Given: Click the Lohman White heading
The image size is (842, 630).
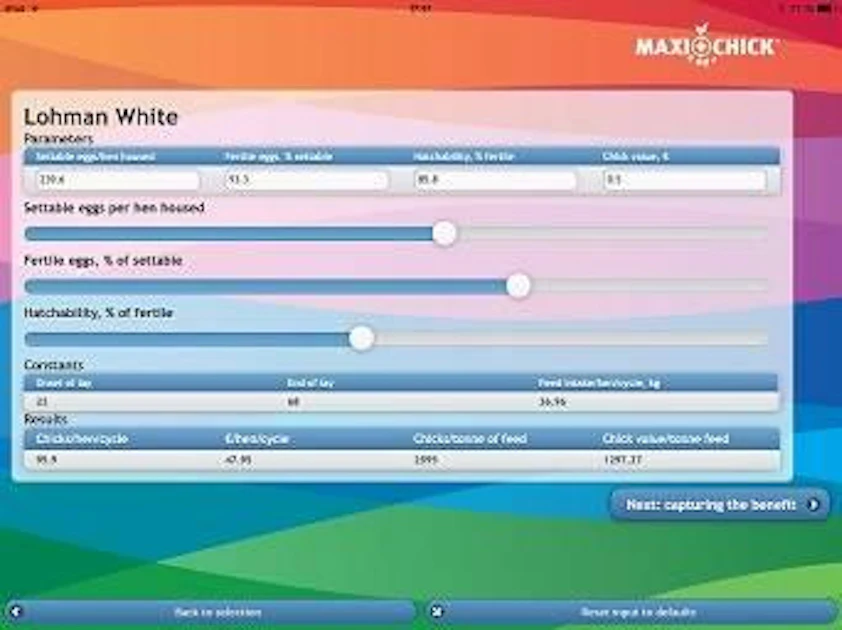Looking at the screenshot, I should 101,117.
